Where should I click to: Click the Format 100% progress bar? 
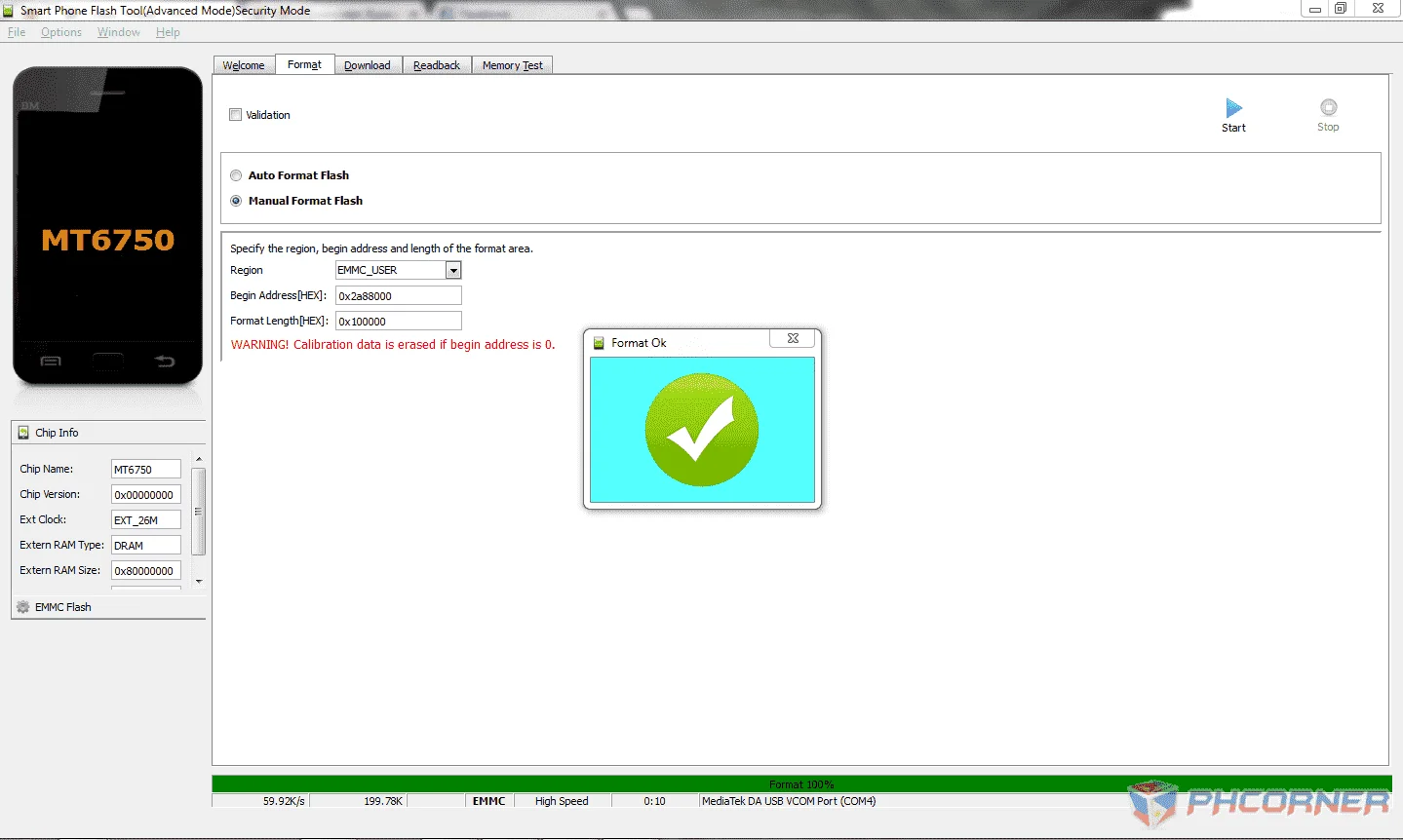click(801, 783)
